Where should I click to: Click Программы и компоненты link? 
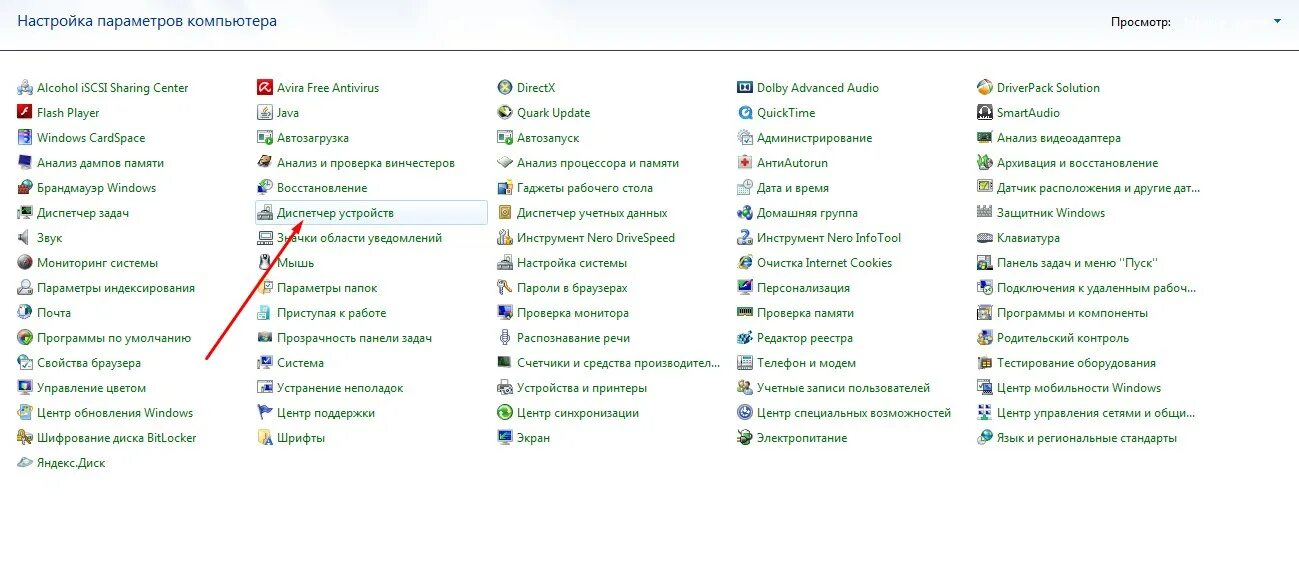click(x=1072, y=313)
